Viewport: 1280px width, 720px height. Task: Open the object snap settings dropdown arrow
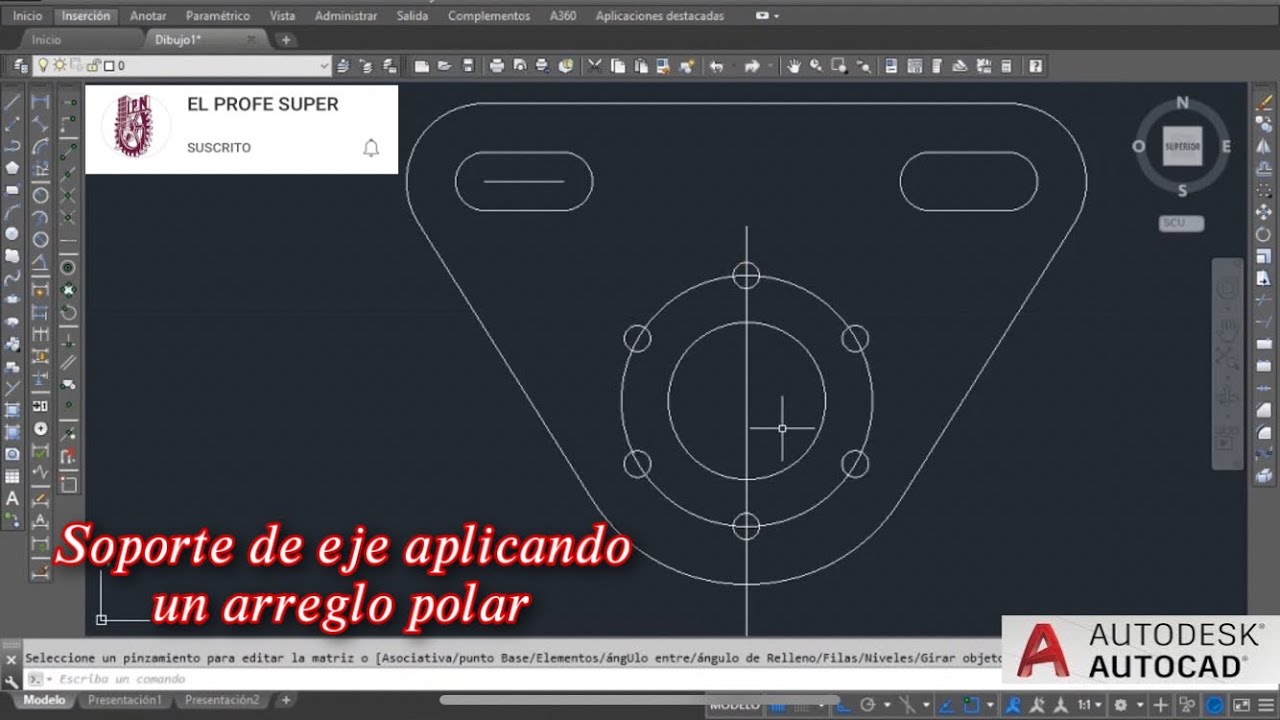[990, 705]
